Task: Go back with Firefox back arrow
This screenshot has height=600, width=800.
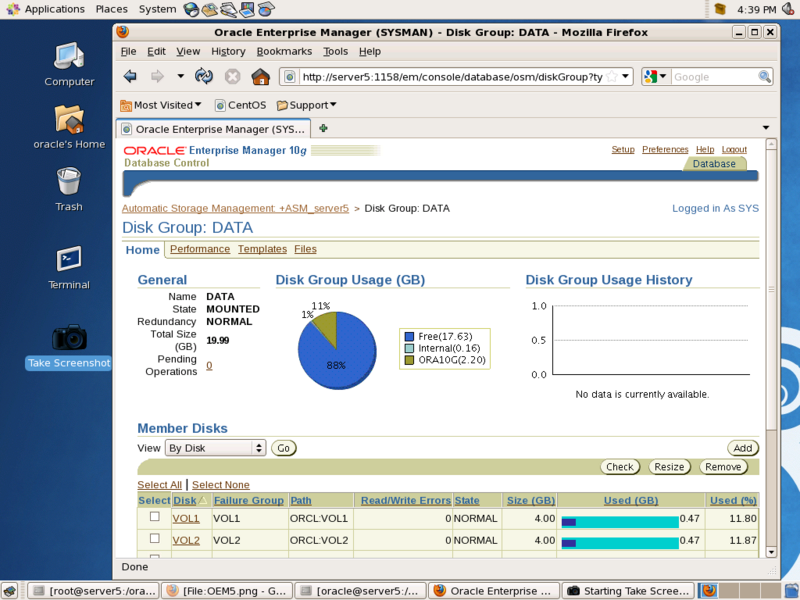Action: (130, 77)
